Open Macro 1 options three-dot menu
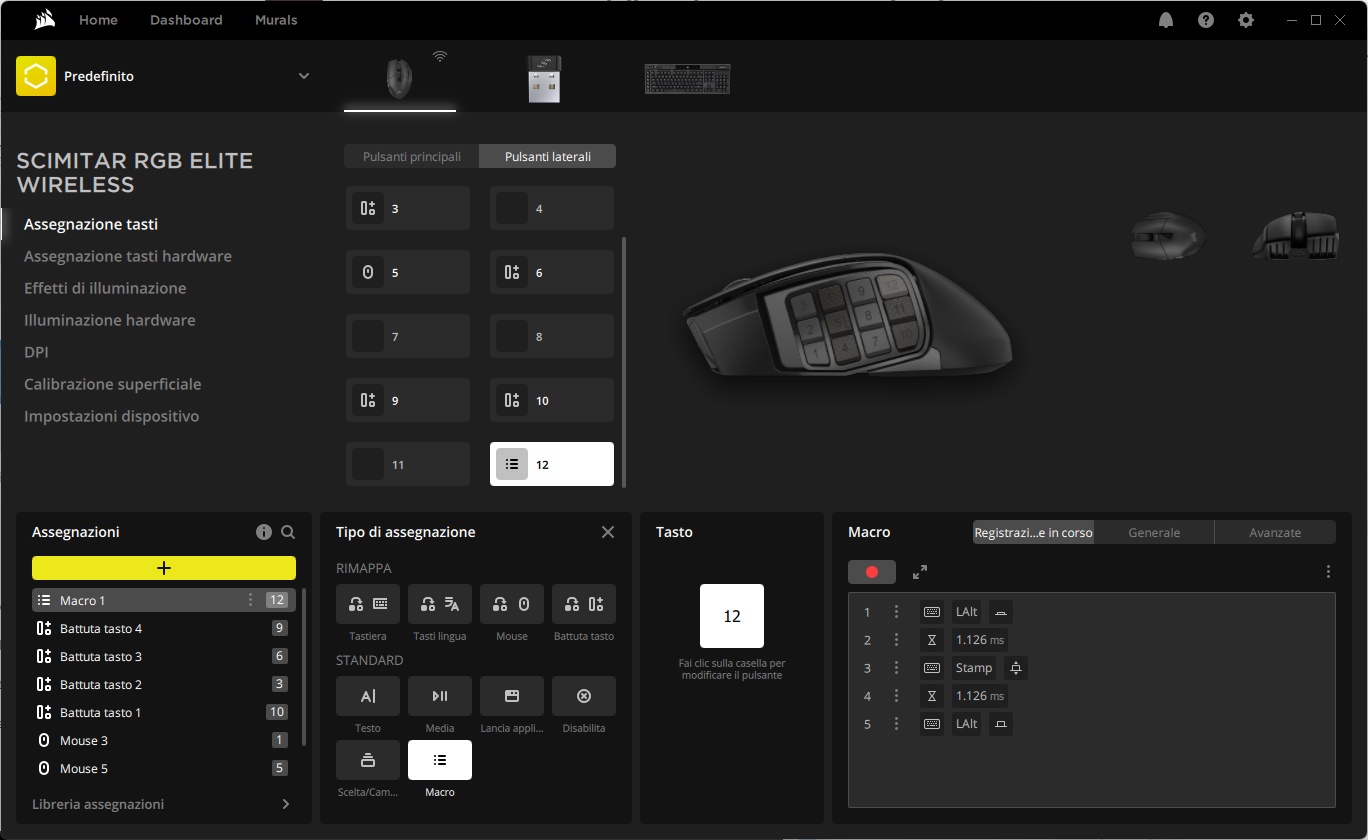The image size is (1368, 840). [x=250, y=600]
